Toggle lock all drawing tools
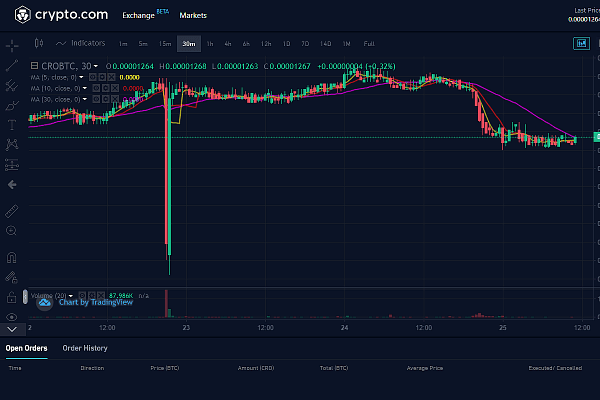This screenshot has height=400, width=600. click(11, 297)
